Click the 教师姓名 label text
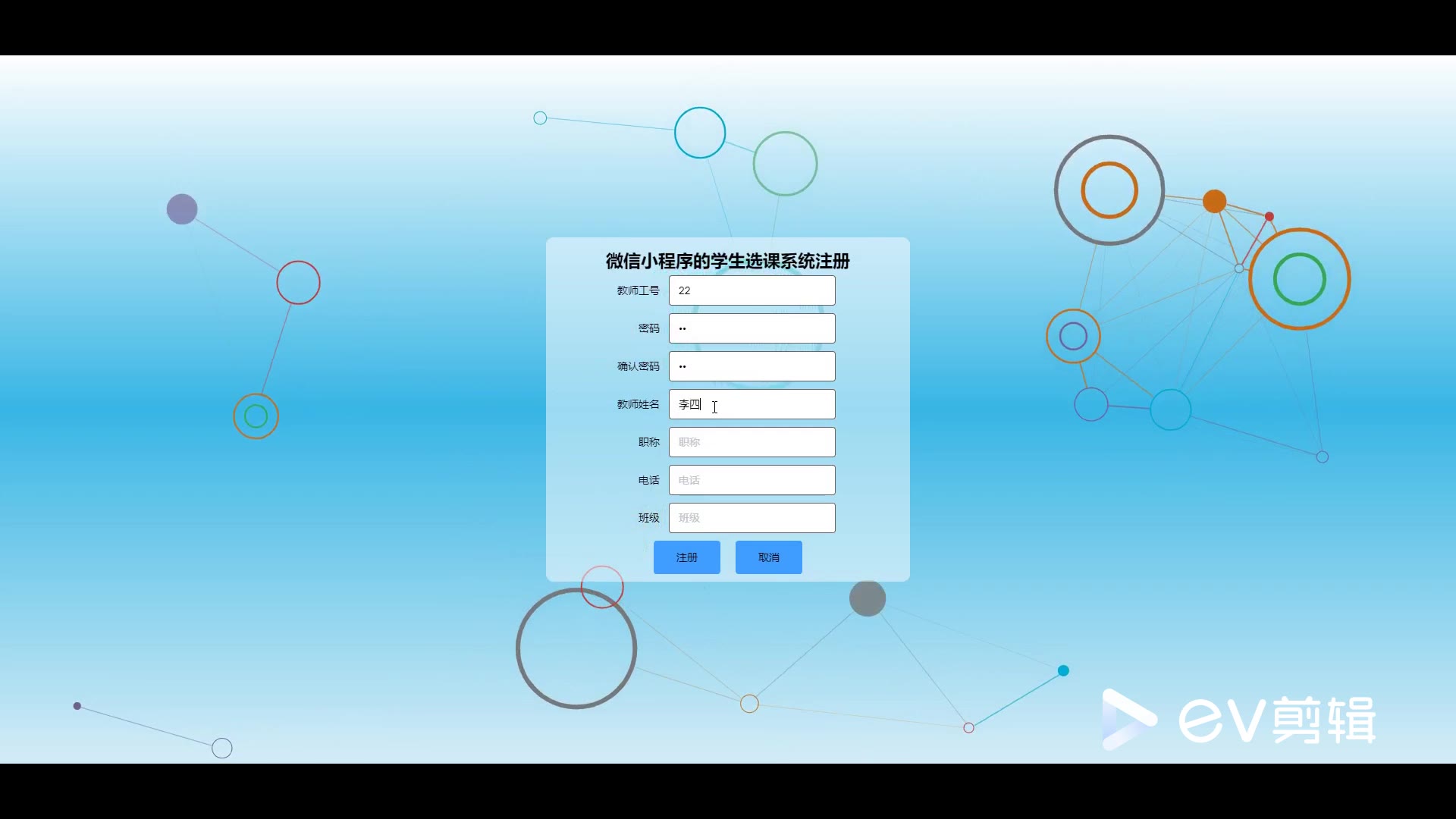Viewport: 1456px width, 819px height. (638, 404)
